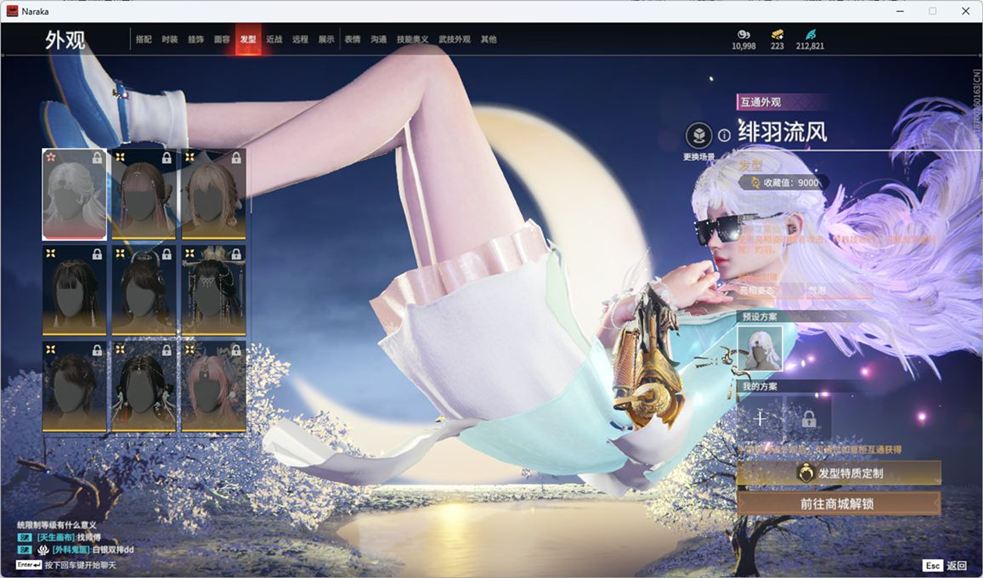Click the locked scheme slot under 我的方案
Image resolution: width=983 pixels, height=578 pixels.
[809, 418]
